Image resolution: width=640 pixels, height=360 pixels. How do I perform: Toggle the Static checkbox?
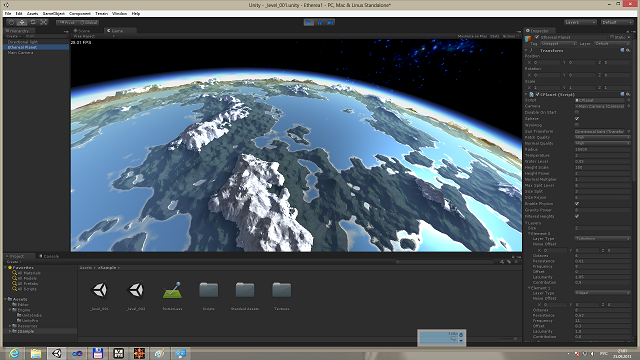[x=612, y=37]
